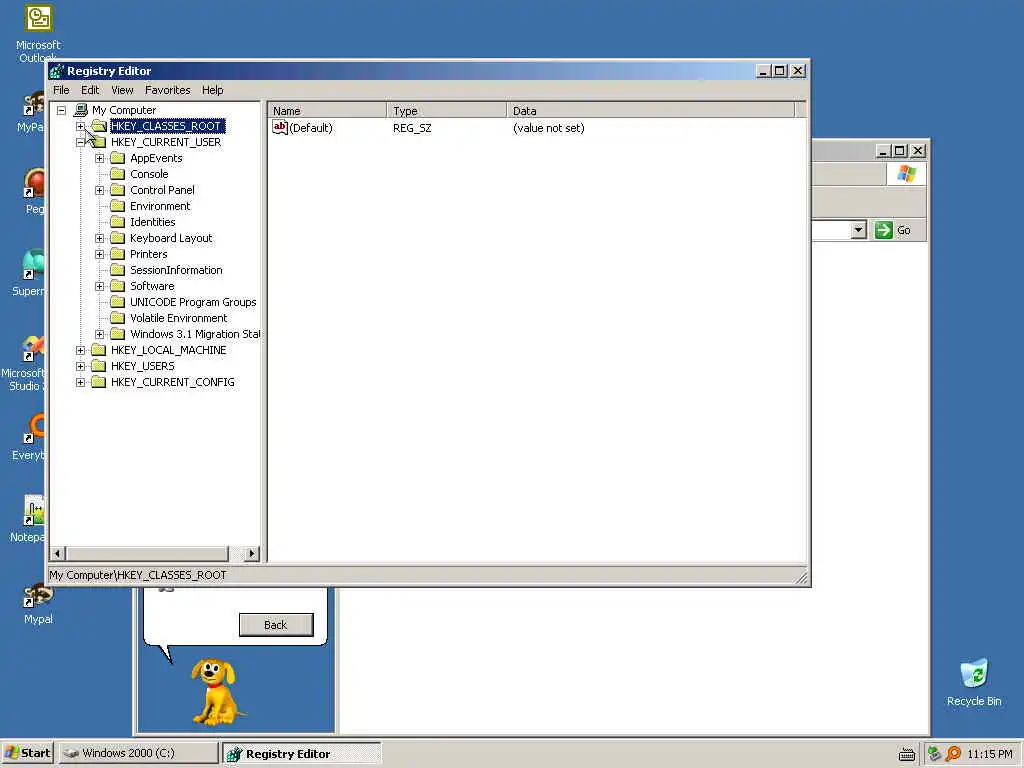Click the Registry Editor title bar icon
1024x768 pixels.
57,71
